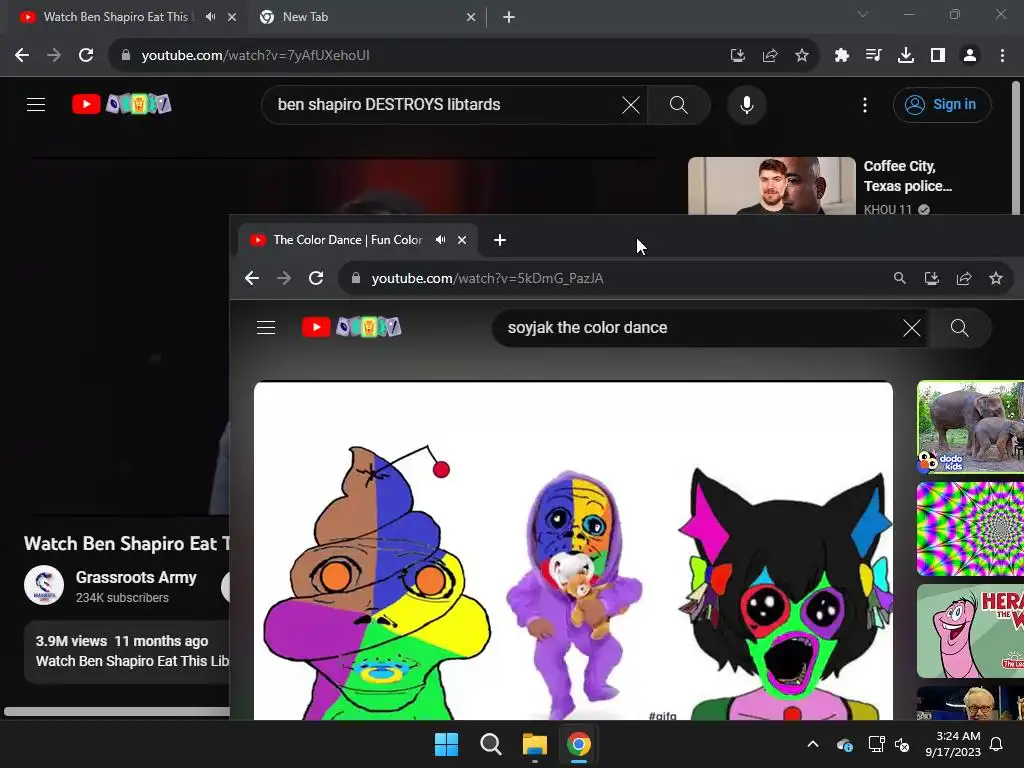Click Color Dance window address bar URL

point(487,278)
